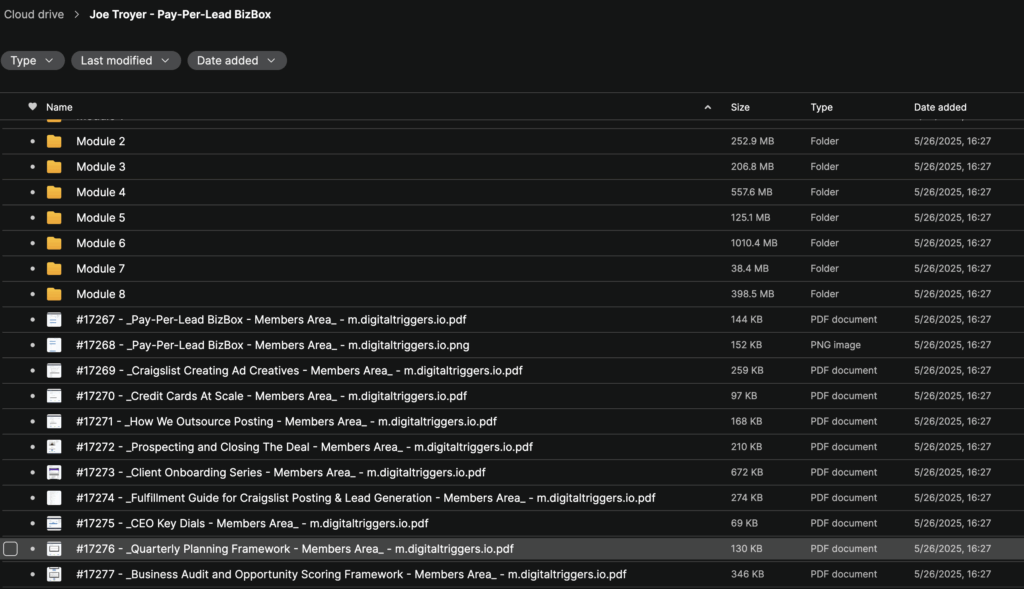This screenshot has width=1024, height=589.
Task: Click Joe Troyer - Pay-Per-Lead BizBox breadcrumb
Action: click(x=180, y=14)
